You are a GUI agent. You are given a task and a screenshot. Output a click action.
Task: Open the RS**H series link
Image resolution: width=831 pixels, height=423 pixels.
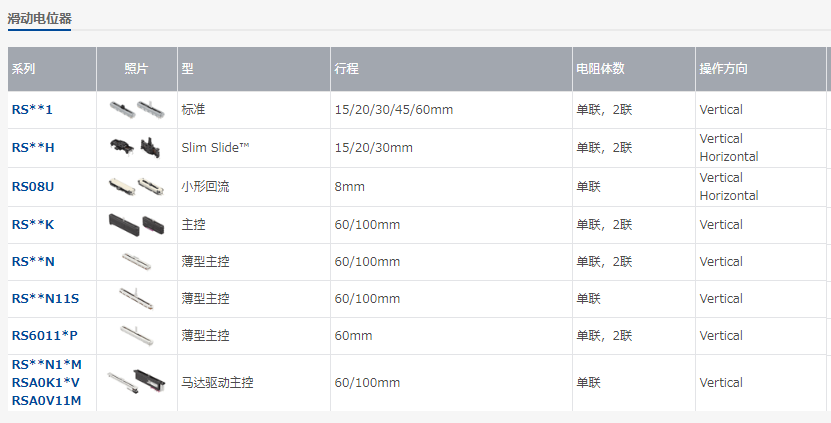coord(33,148)
